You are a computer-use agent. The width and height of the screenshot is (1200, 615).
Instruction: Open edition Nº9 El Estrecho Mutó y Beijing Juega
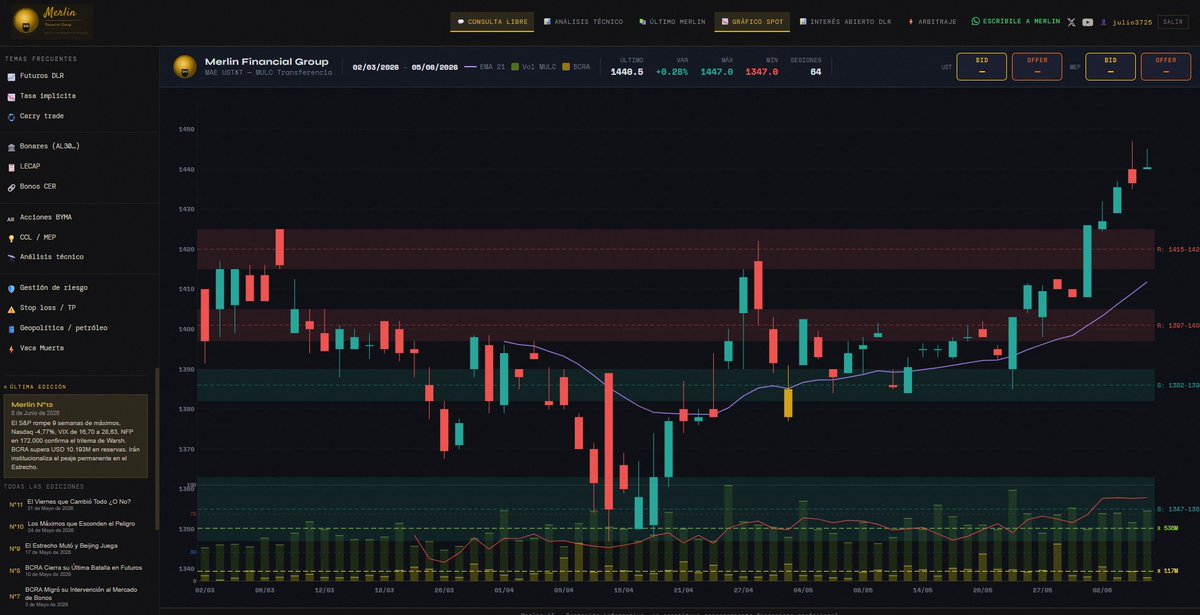coord(76,548)
